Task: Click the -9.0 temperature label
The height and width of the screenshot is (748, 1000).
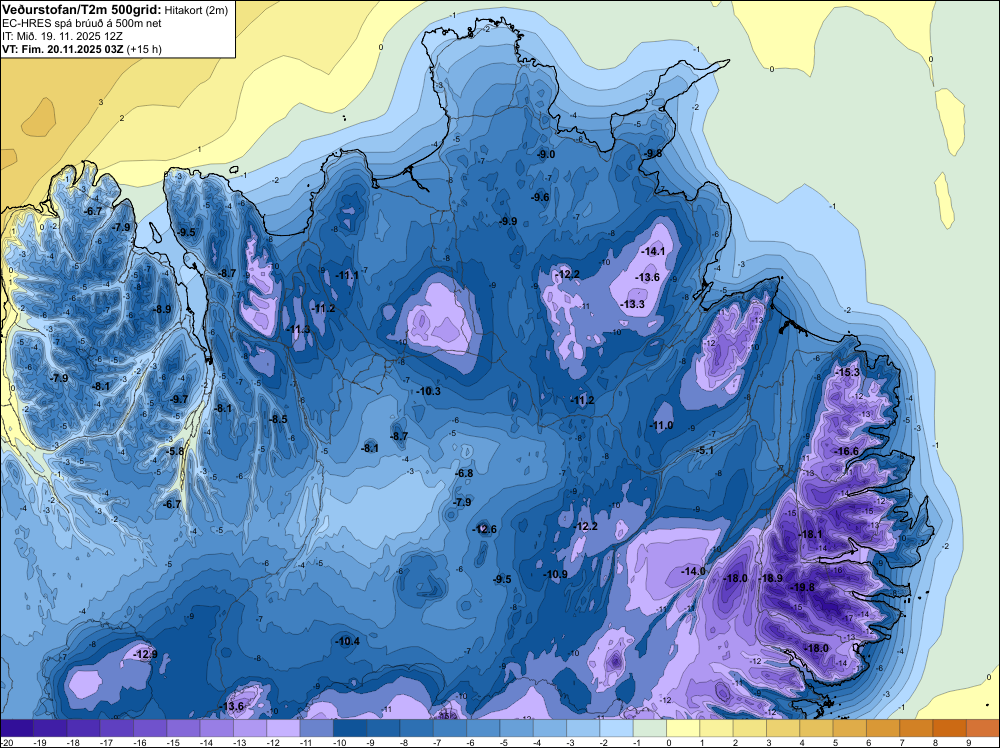Action: [546, 154]
